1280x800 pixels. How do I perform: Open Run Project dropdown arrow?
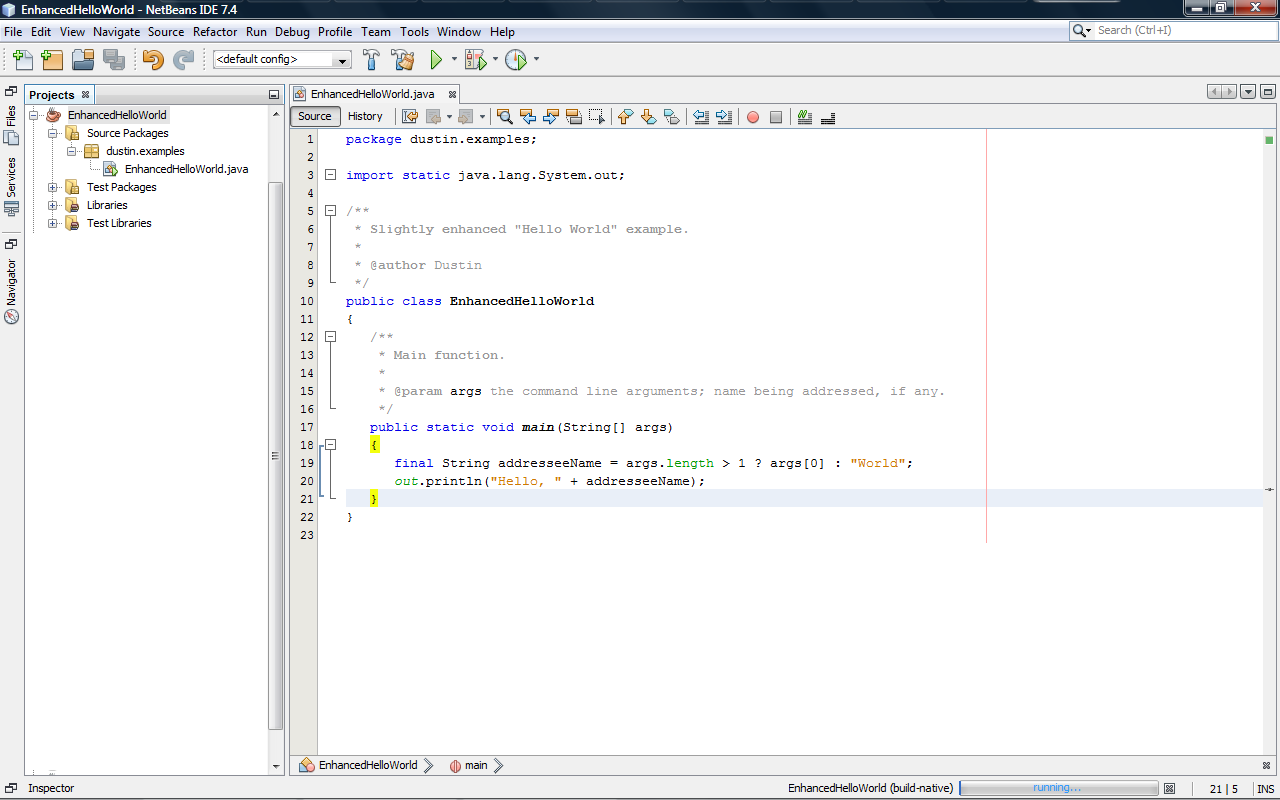coord(454,60)
